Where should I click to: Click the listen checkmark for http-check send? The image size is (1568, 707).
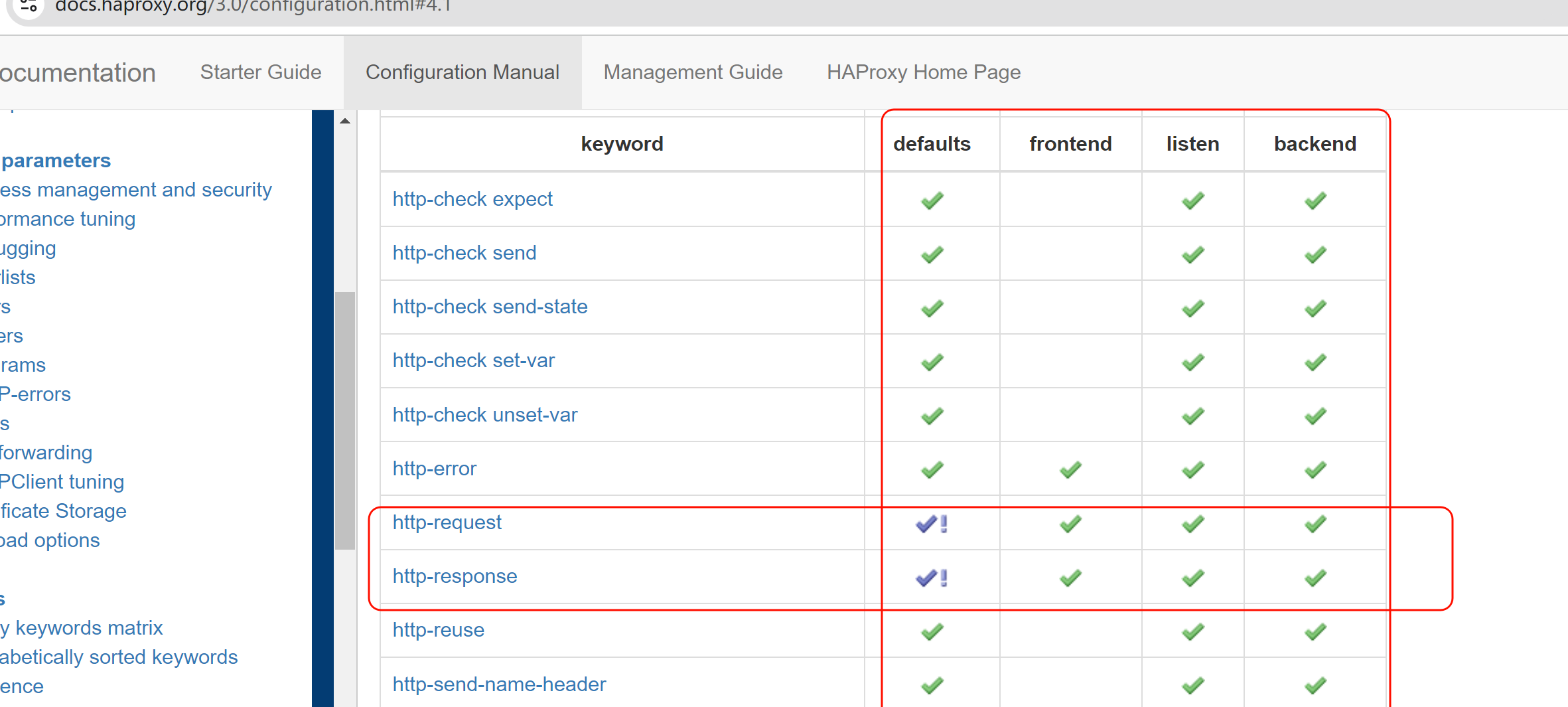[1192, 254]
